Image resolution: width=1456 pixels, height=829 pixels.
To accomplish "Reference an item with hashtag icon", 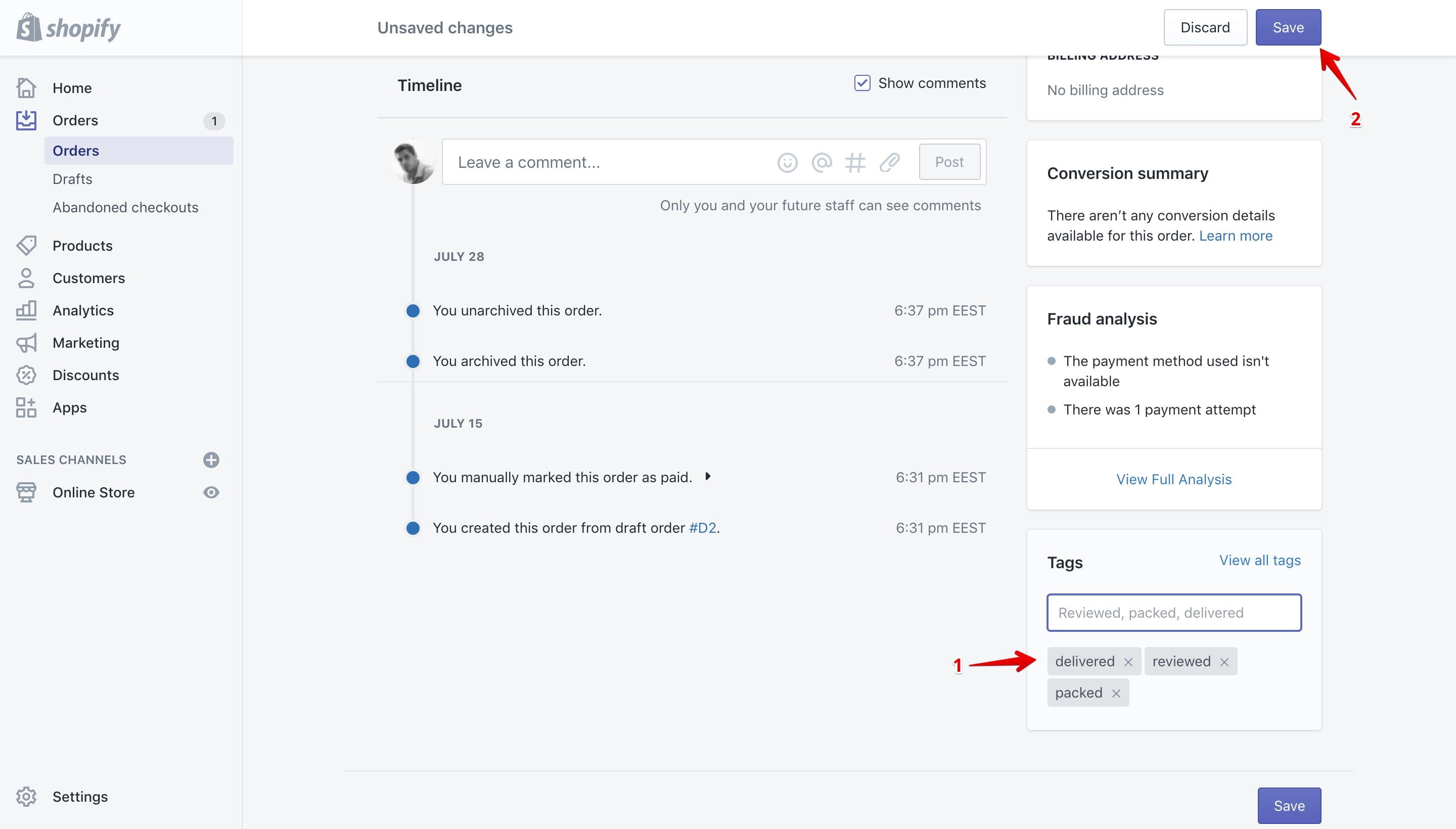I will tap(855, 162).
